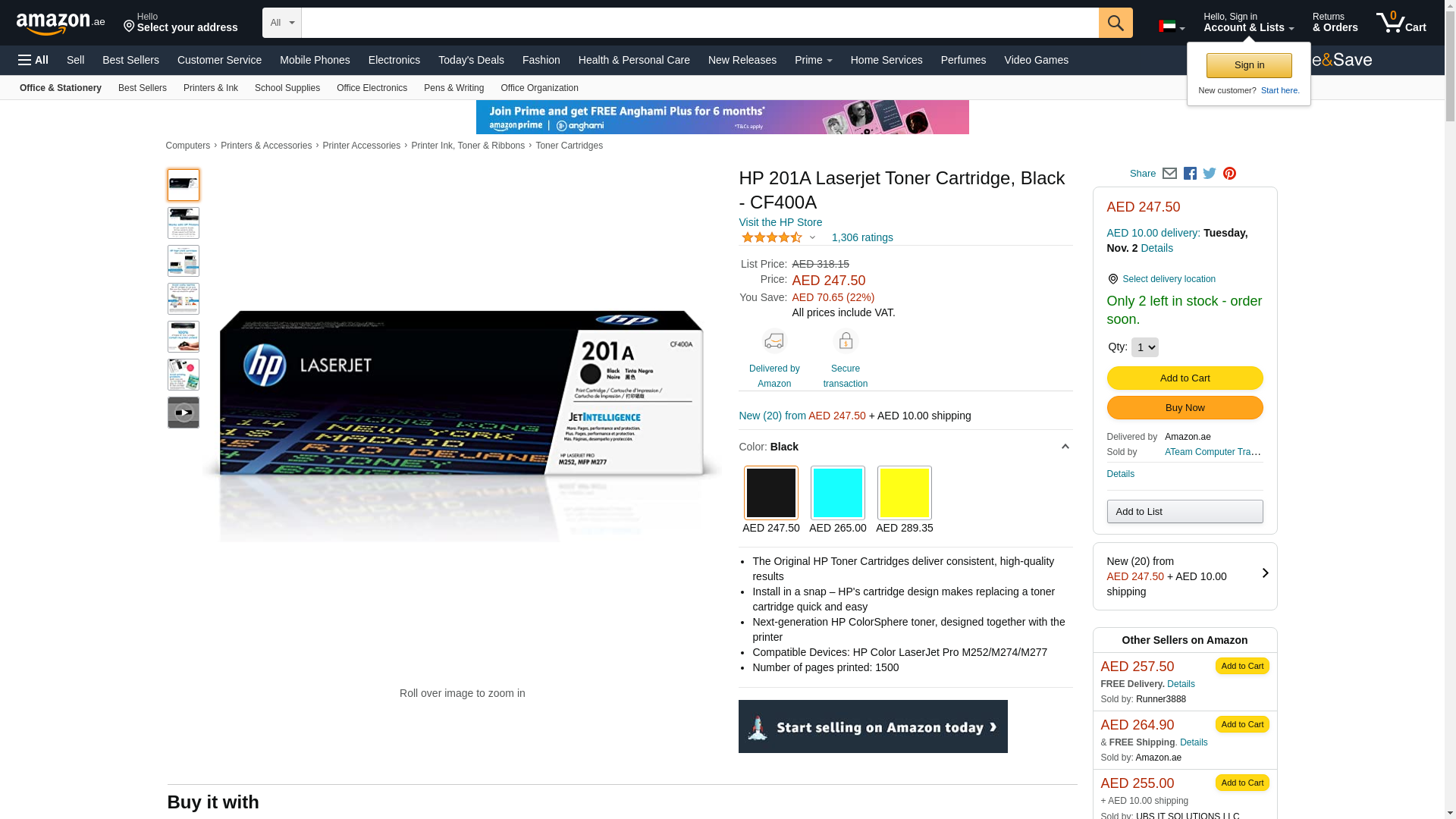Open the shopping cart icon

[x=1400, y=23]
